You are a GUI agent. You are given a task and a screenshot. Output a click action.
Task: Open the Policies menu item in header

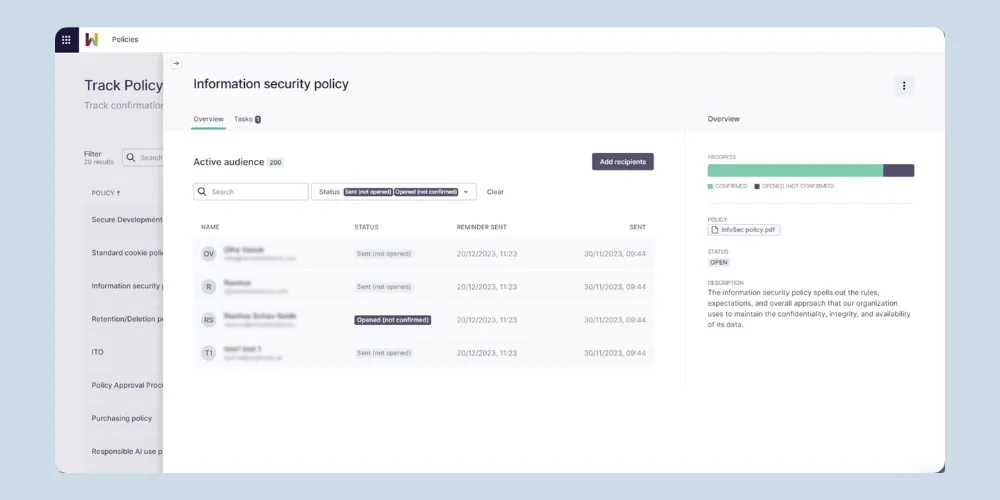[125, 40]
